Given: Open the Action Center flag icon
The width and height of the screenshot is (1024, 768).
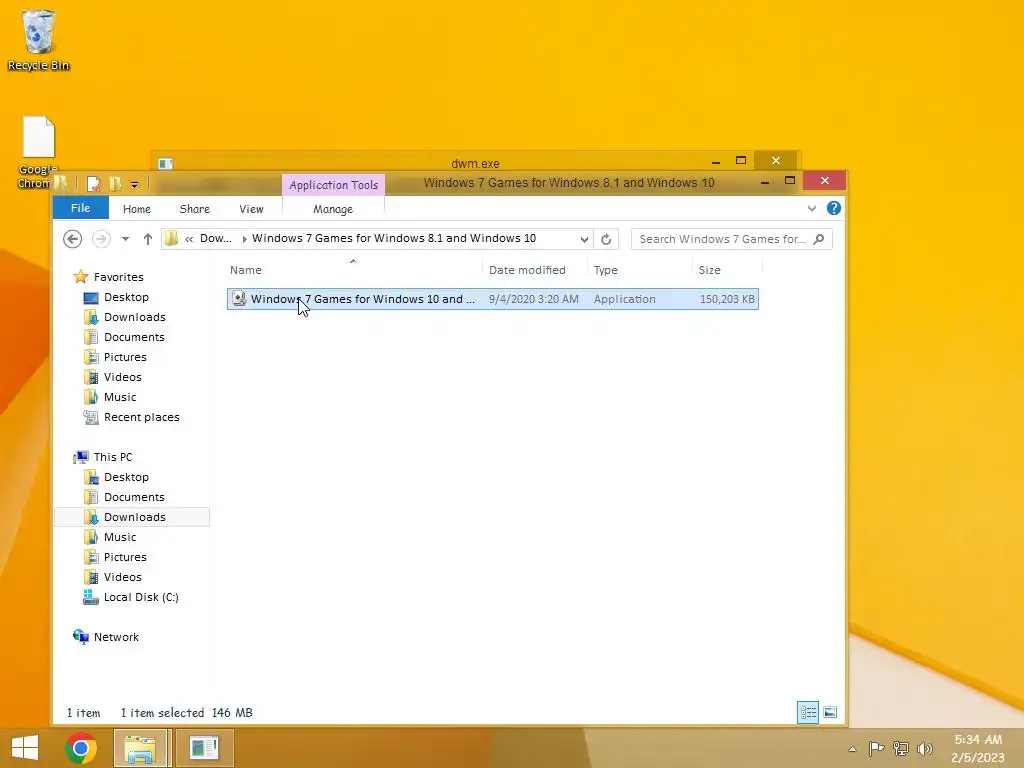Looking at the screenshot, I should (x=876, y=748).
